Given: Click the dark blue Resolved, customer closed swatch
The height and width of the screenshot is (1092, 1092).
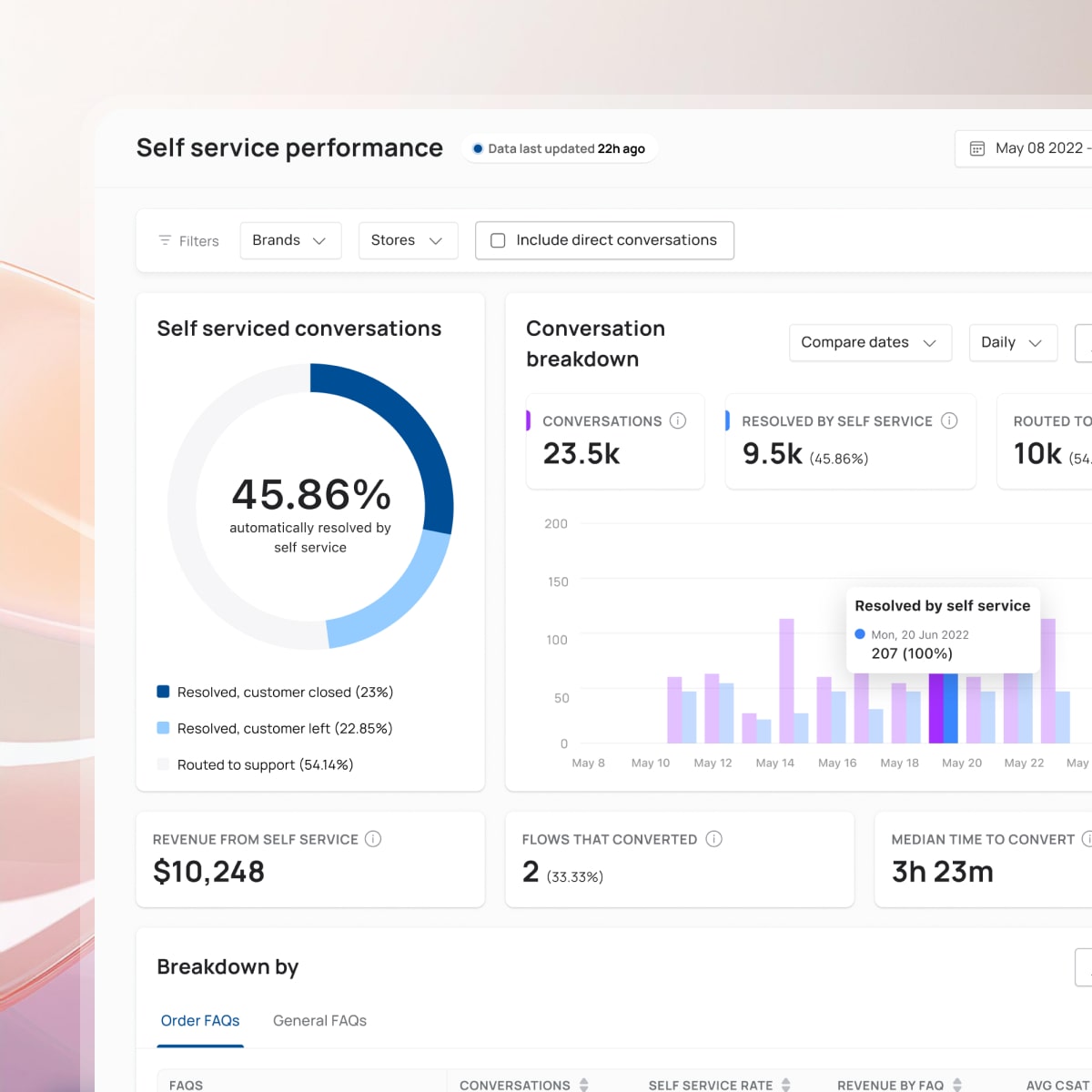Looking at the screenshot, I should click(x=164, y=692).
